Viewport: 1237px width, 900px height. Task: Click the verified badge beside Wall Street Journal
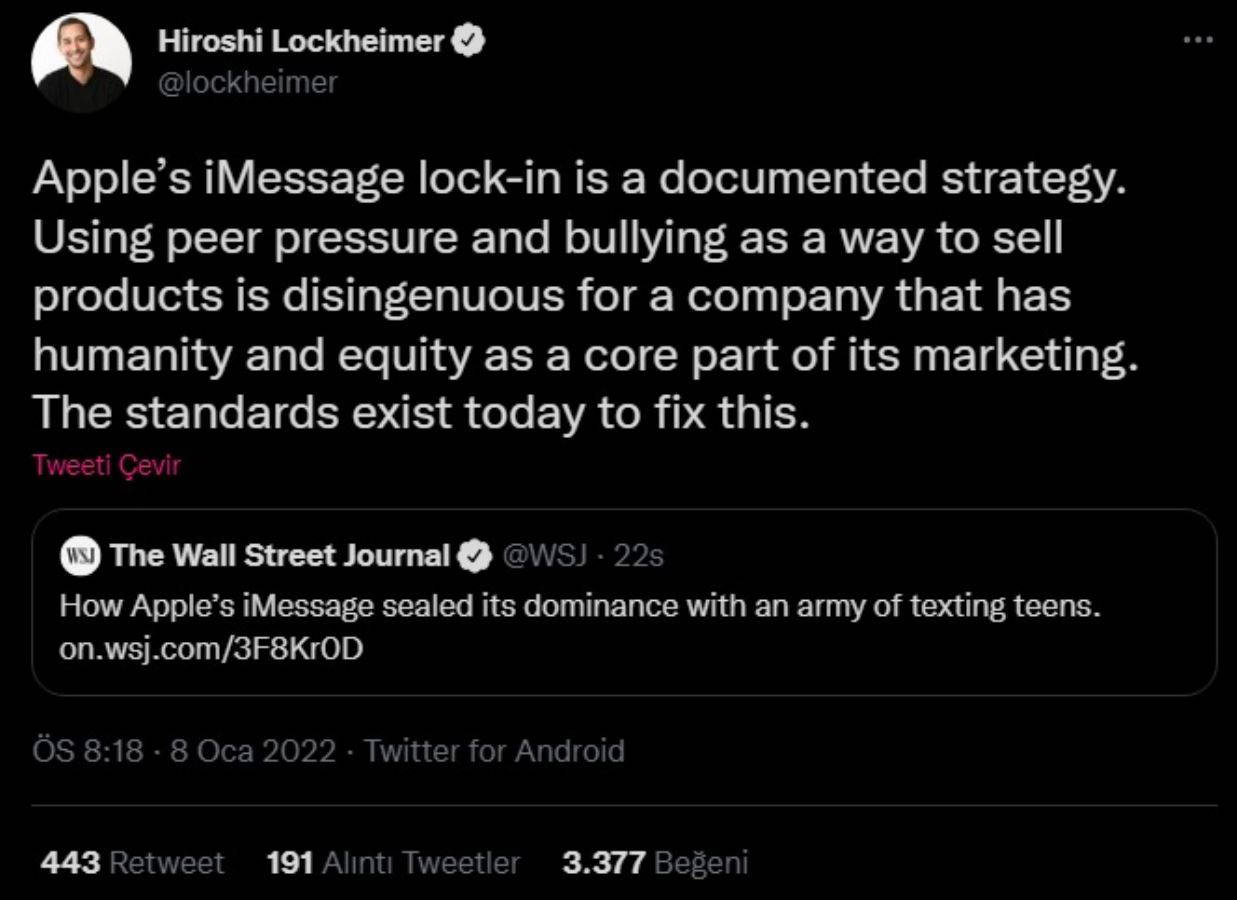click(474, 556)
